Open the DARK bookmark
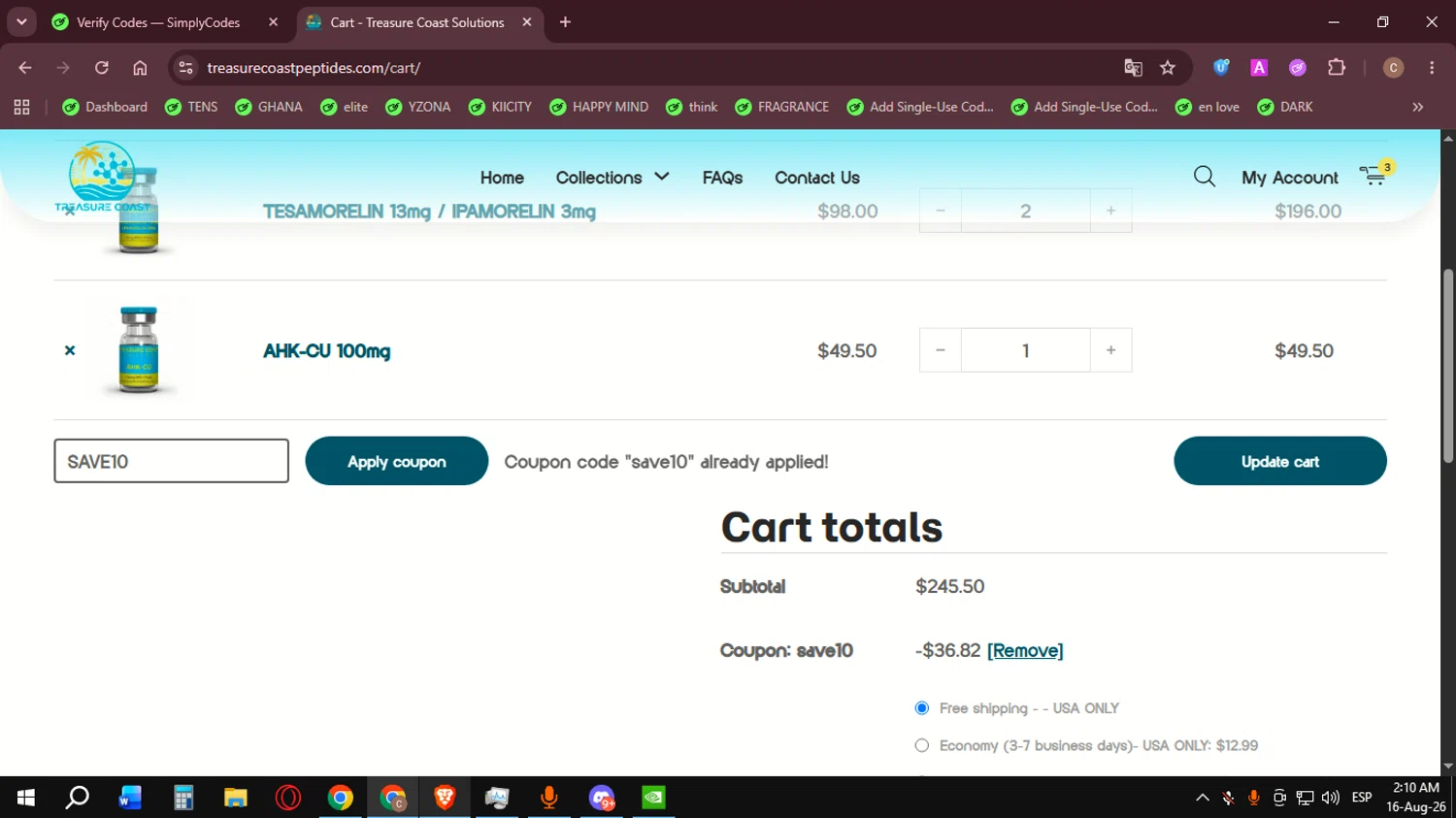Image resolution: width=1456 pixels, height=818 pixels. (1285, 107)
